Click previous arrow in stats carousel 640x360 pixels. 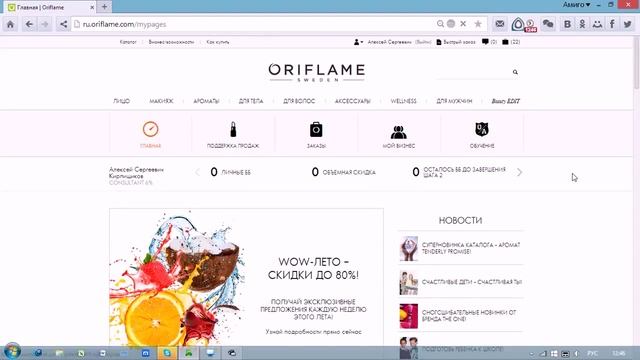click(198, 172)
